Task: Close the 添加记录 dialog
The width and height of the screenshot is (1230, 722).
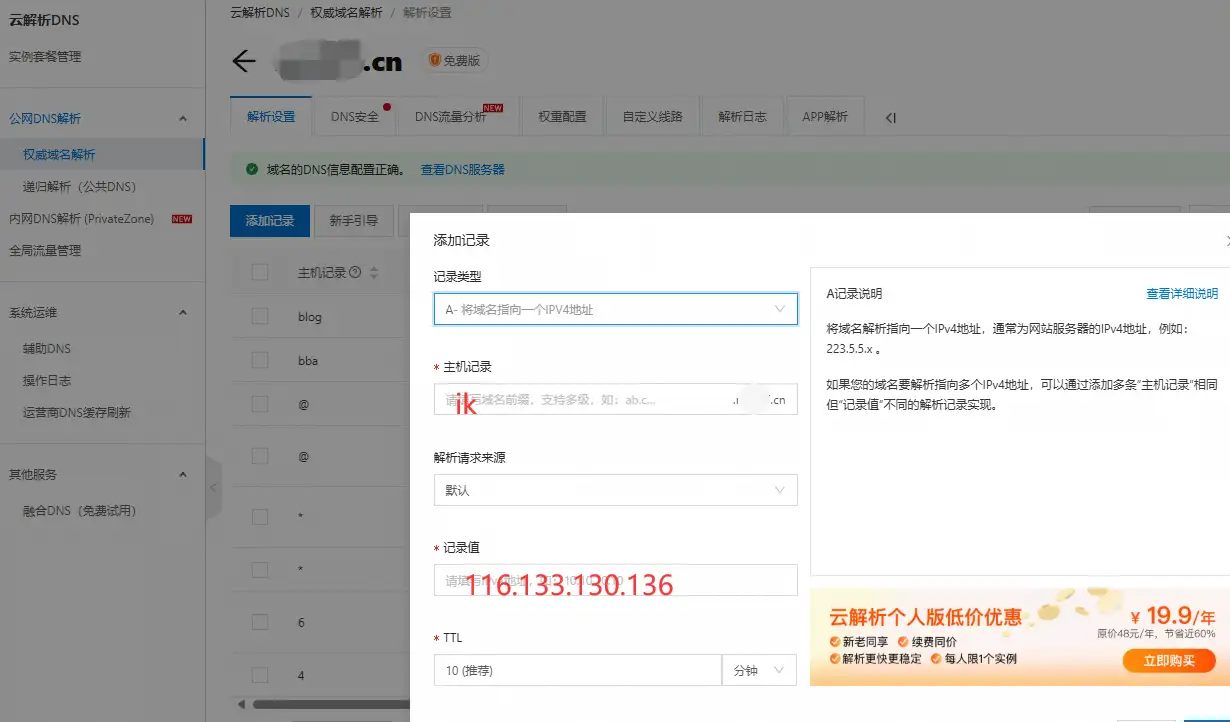Action: (1227, 239)
